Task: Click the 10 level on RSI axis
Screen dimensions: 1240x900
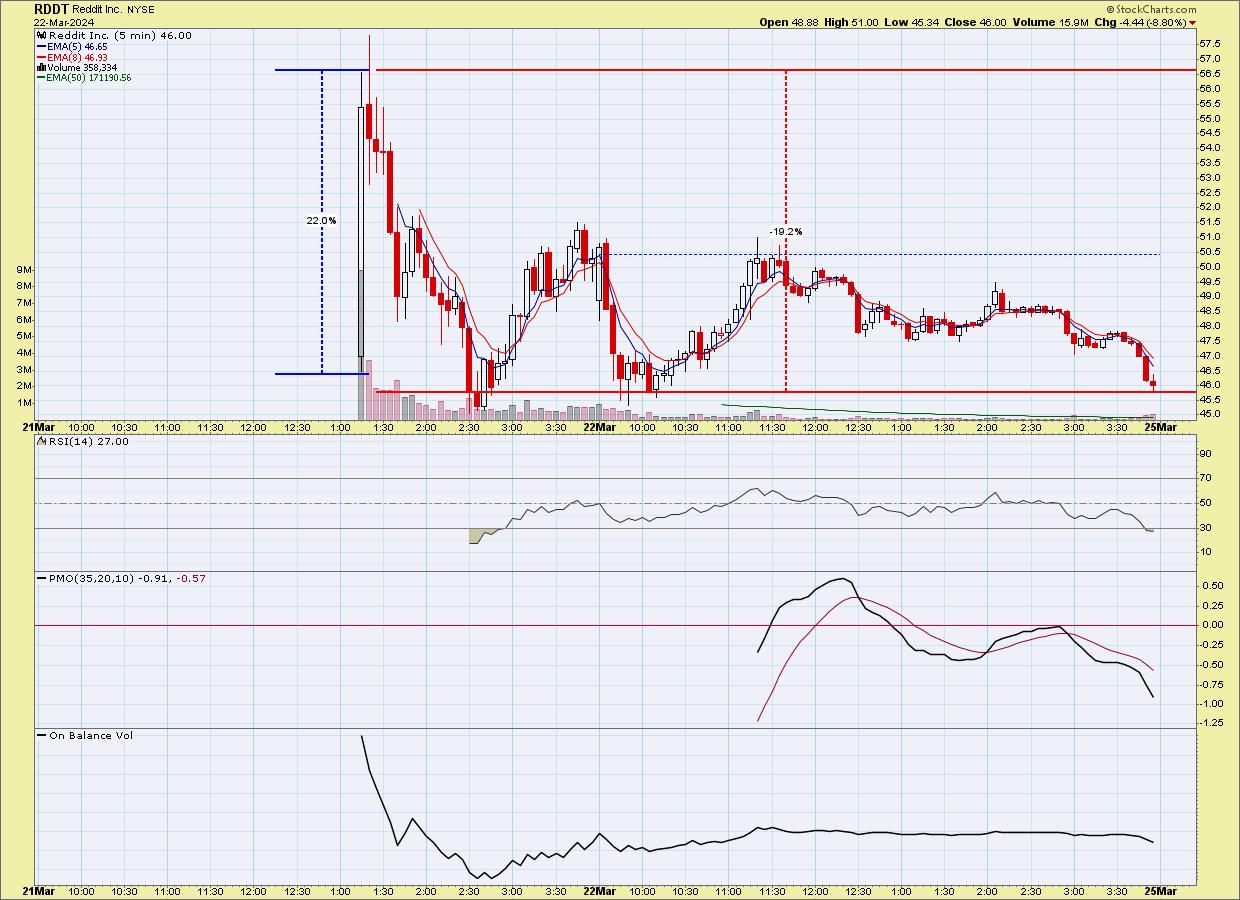Action: tap(1204, 552)
